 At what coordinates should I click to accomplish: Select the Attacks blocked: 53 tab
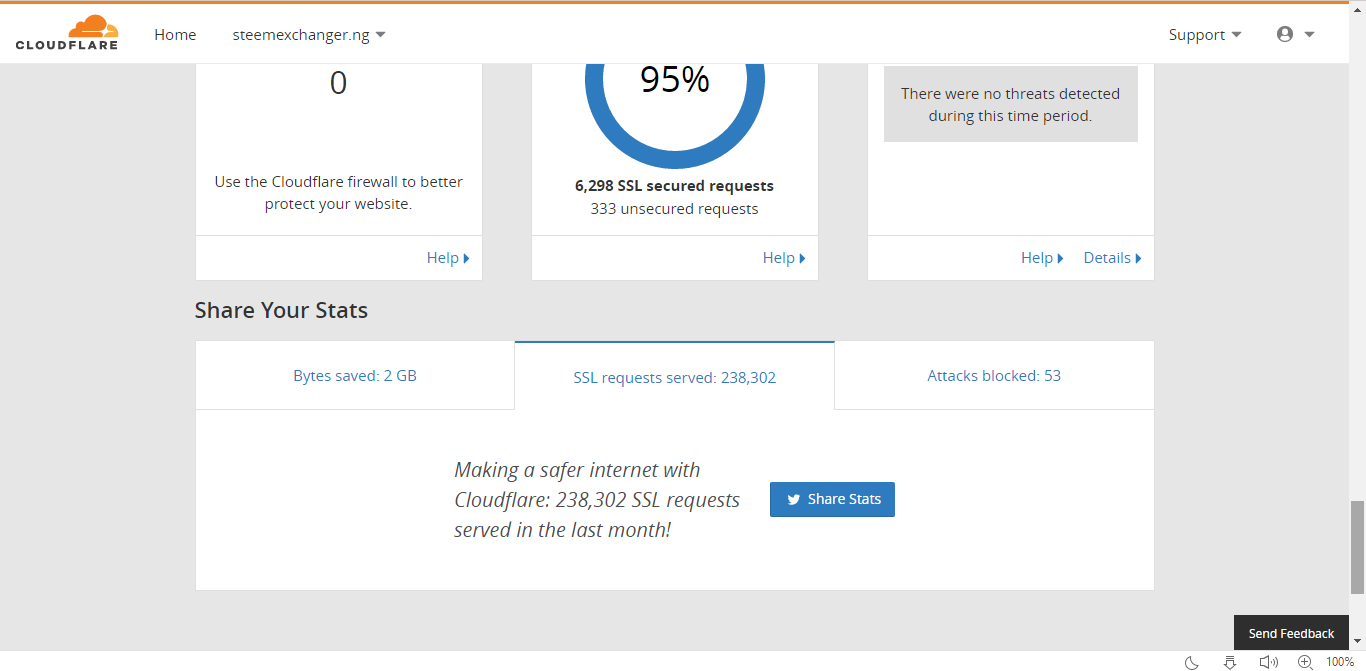[x=994, y=376]
